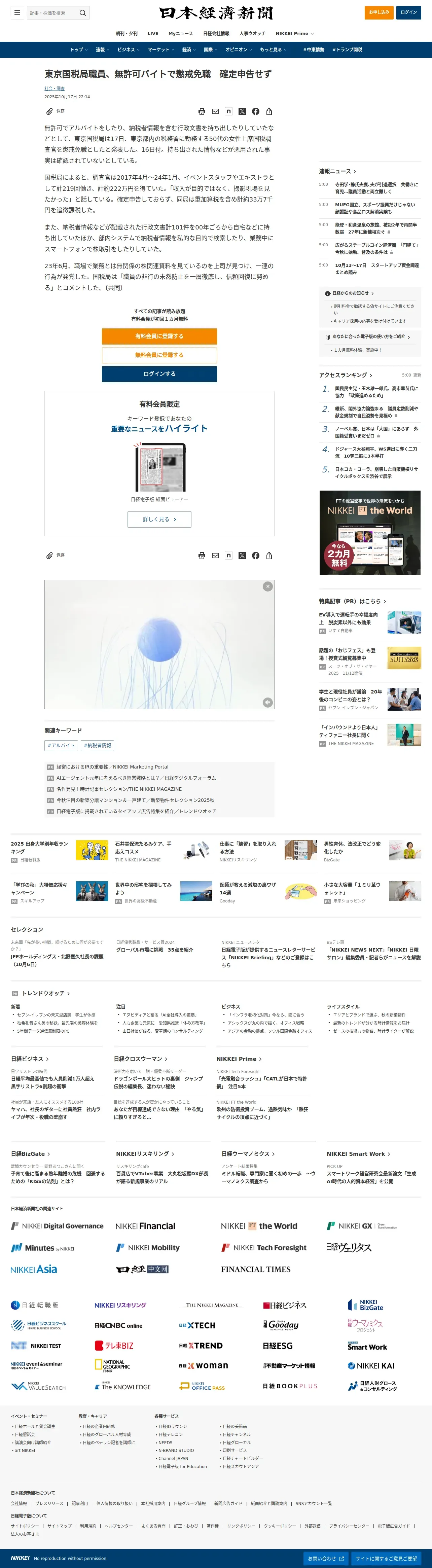Expand the ビジネス navigation dropdown

[129, 50]
